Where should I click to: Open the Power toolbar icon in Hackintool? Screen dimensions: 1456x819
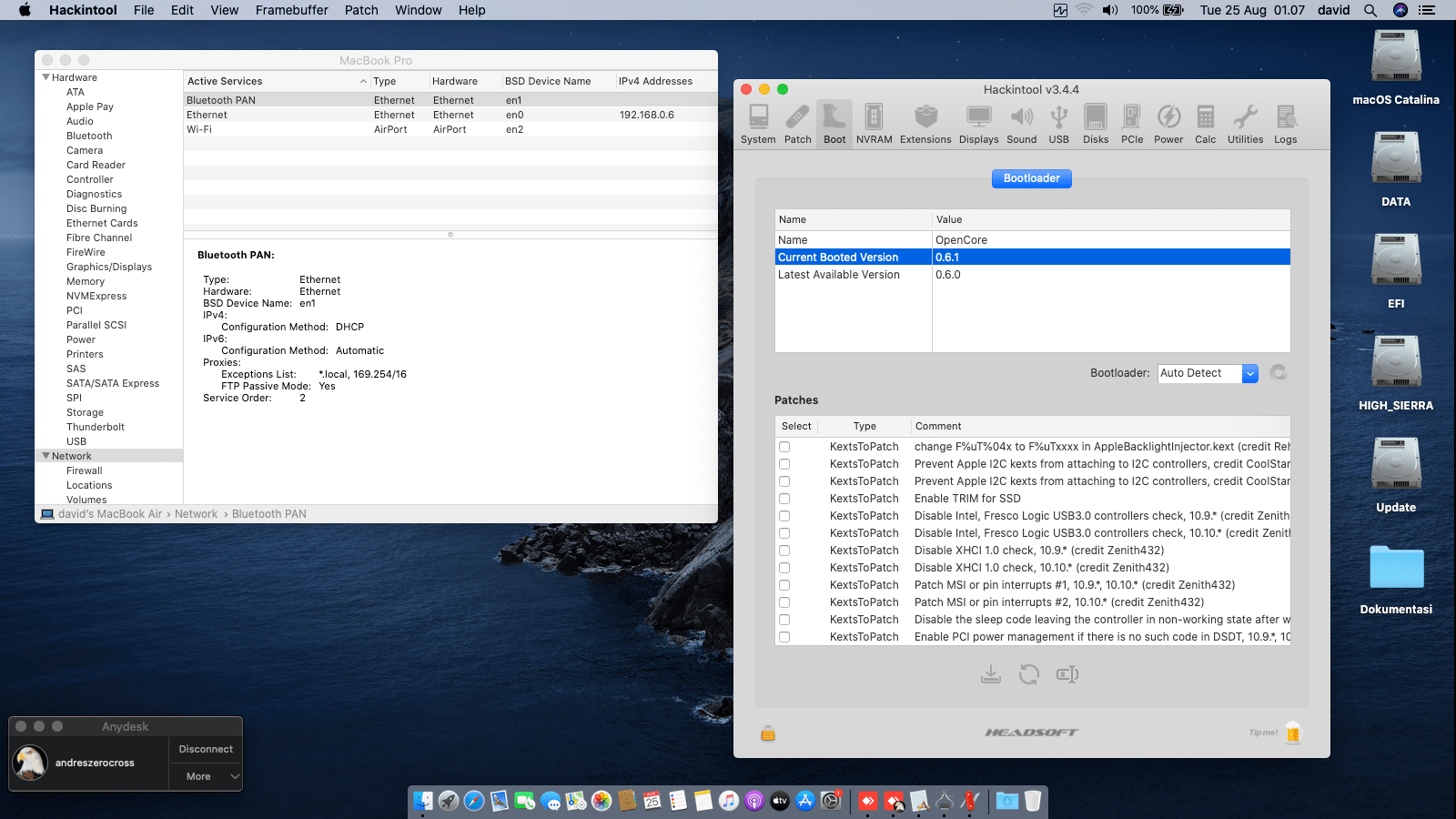pyautogui.click(x=1168, y=124)
